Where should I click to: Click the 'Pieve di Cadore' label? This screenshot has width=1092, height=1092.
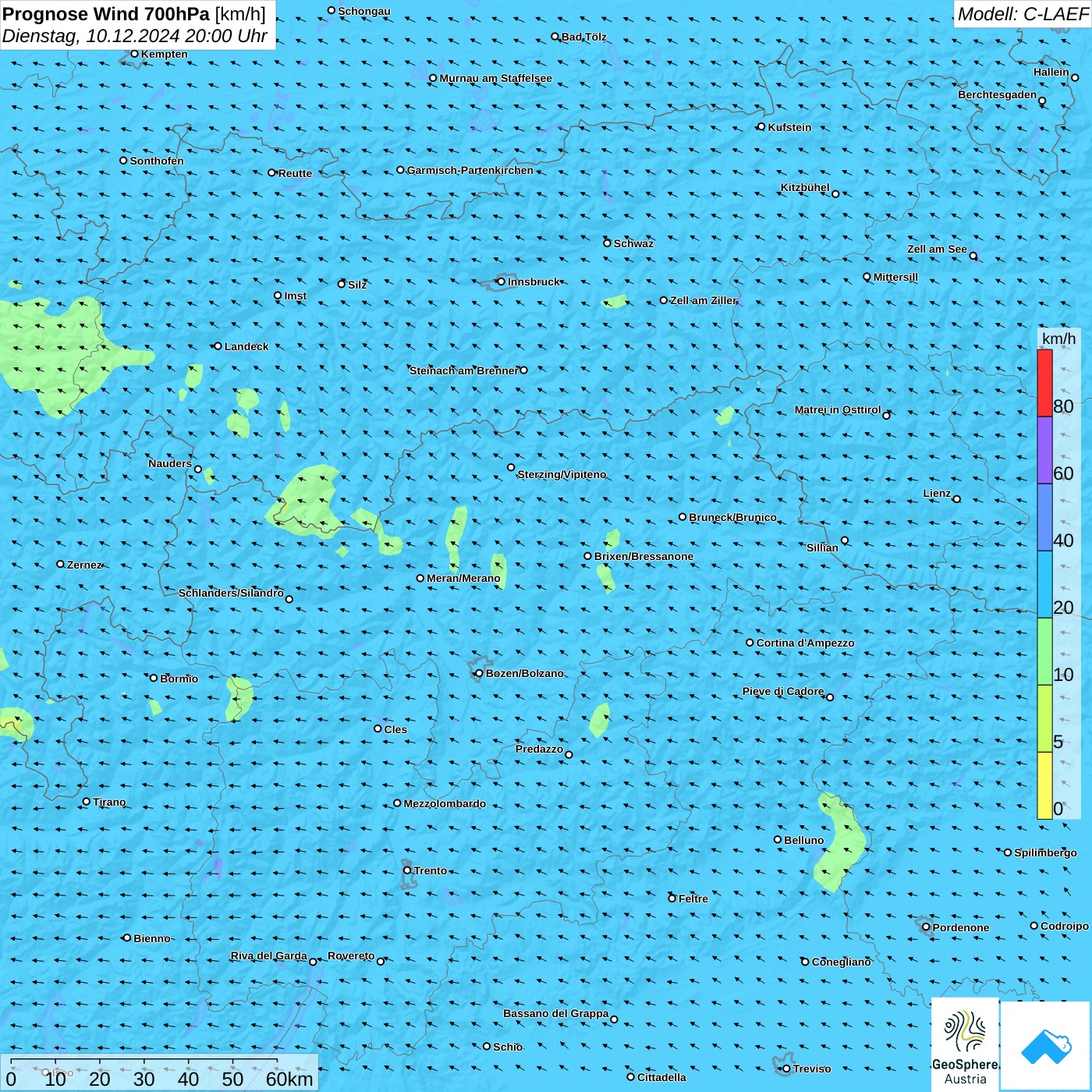pos(783,691)
